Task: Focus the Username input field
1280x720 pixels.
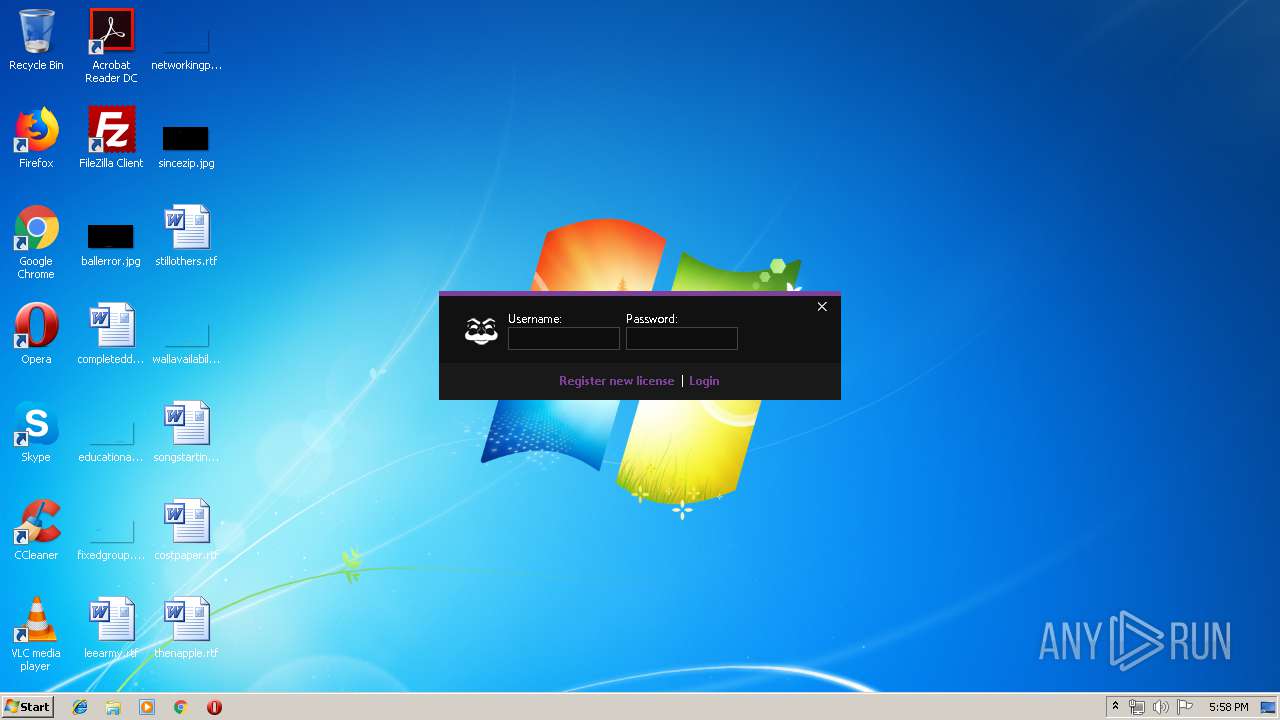Action: coord(564,339)
